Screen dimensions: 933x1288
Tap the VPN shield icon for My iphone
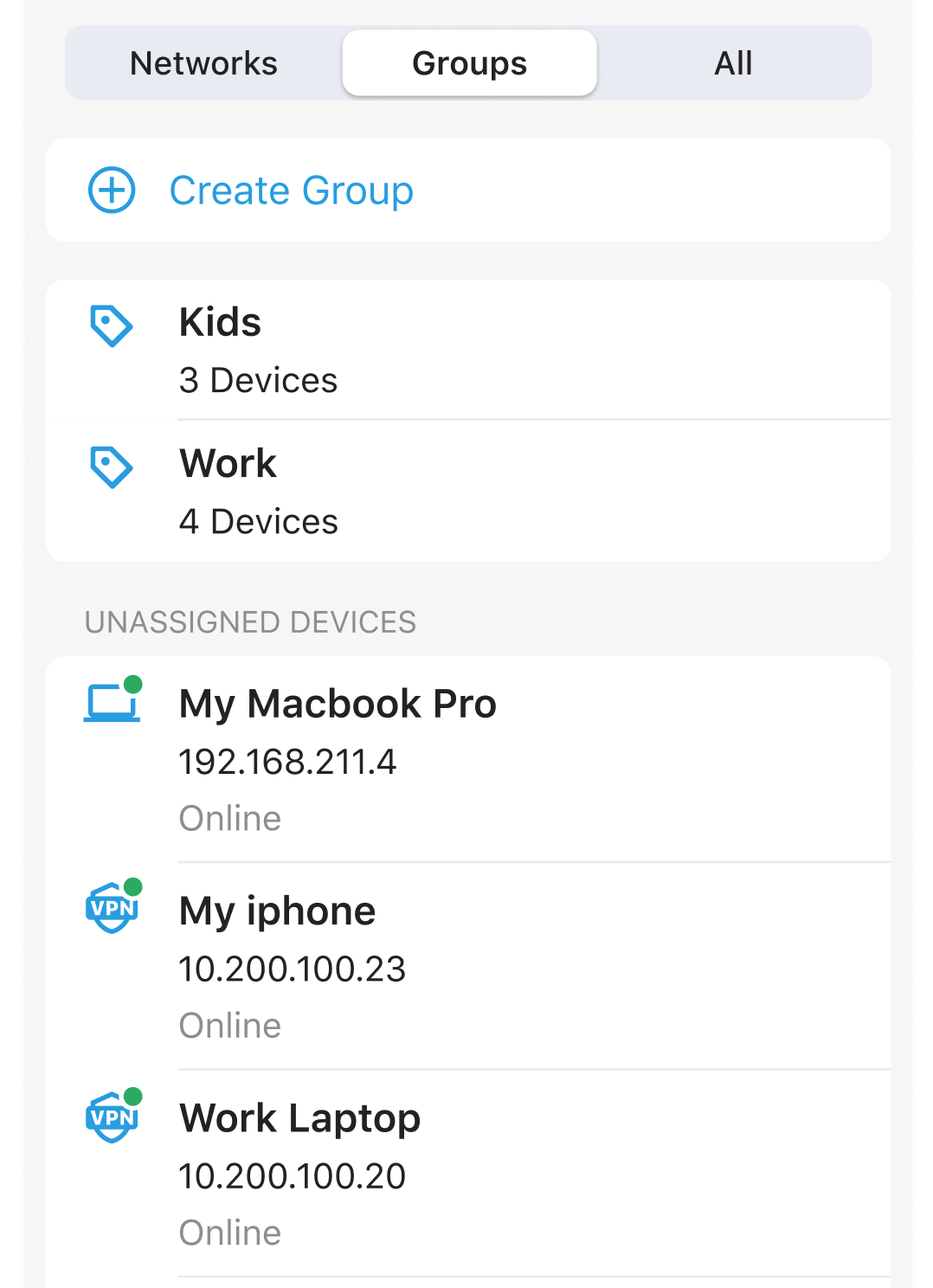coord(113,906)
